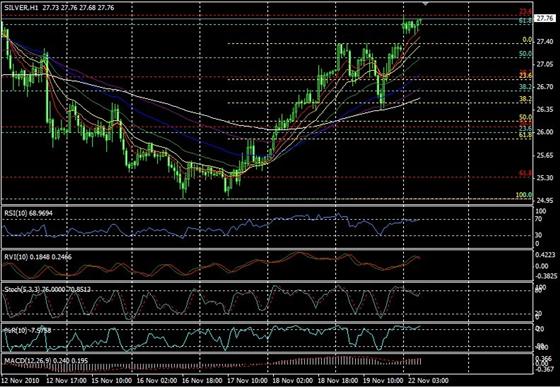The height and width of the screenshot is (387, 560).
Task: Click the 12 Nov 17:00 time label
Action: [66, 380]
